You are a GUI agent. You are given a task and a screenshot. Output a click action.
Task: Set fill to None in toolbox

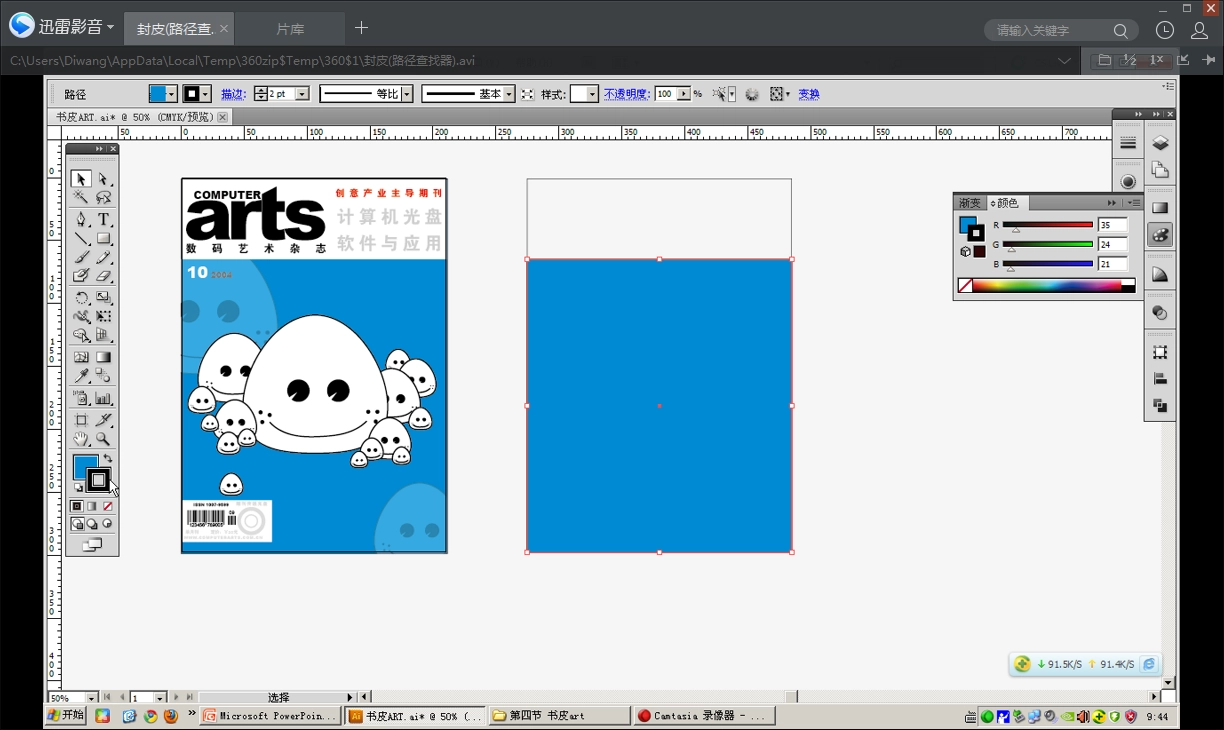108,506
